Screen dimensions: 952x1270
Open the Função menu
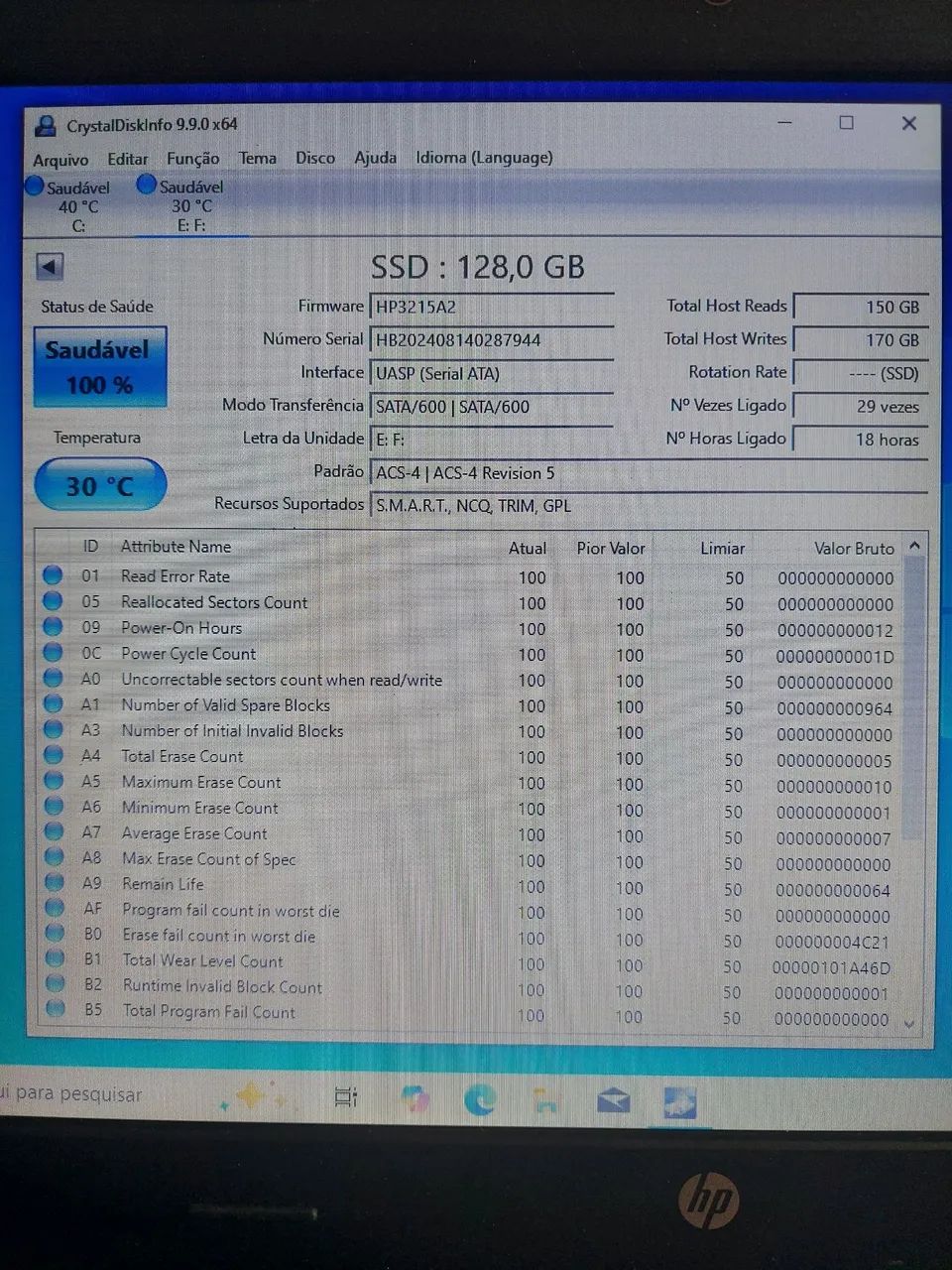pos(192,159)
